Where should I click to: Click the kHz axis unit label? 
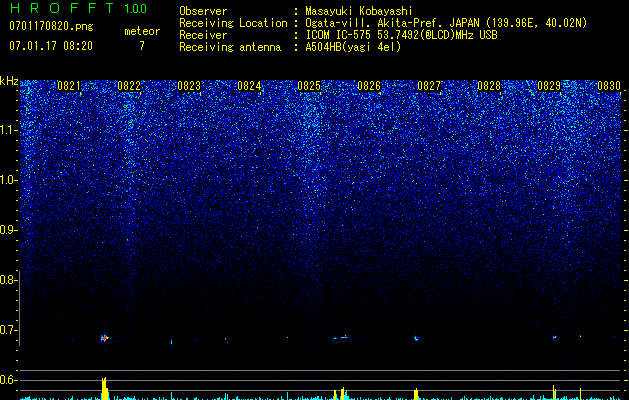[x=9, y=81]
